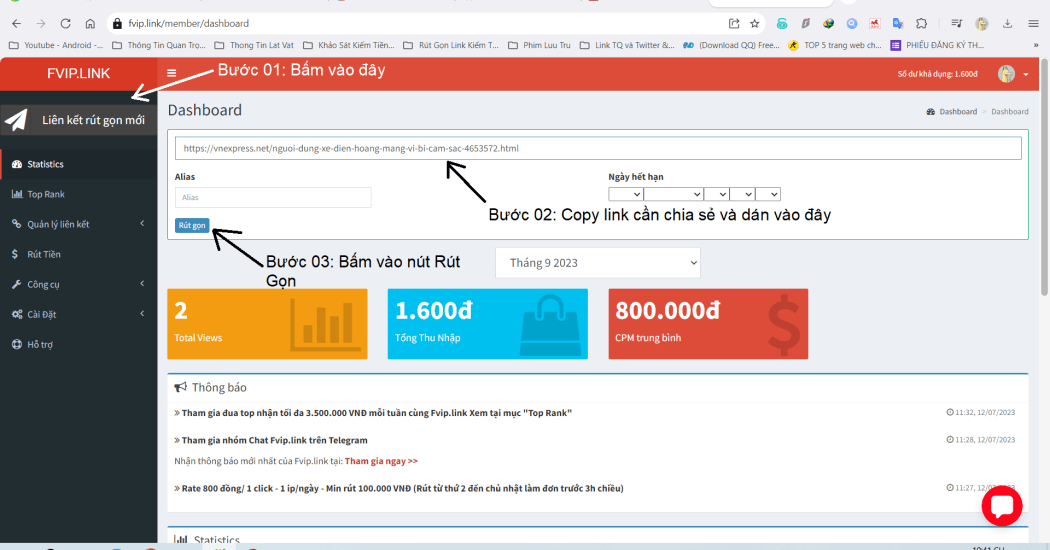Open the second, widest expiry date dropdown
1050x550 pixels.
pyautogui.click(x=673, y=194)
